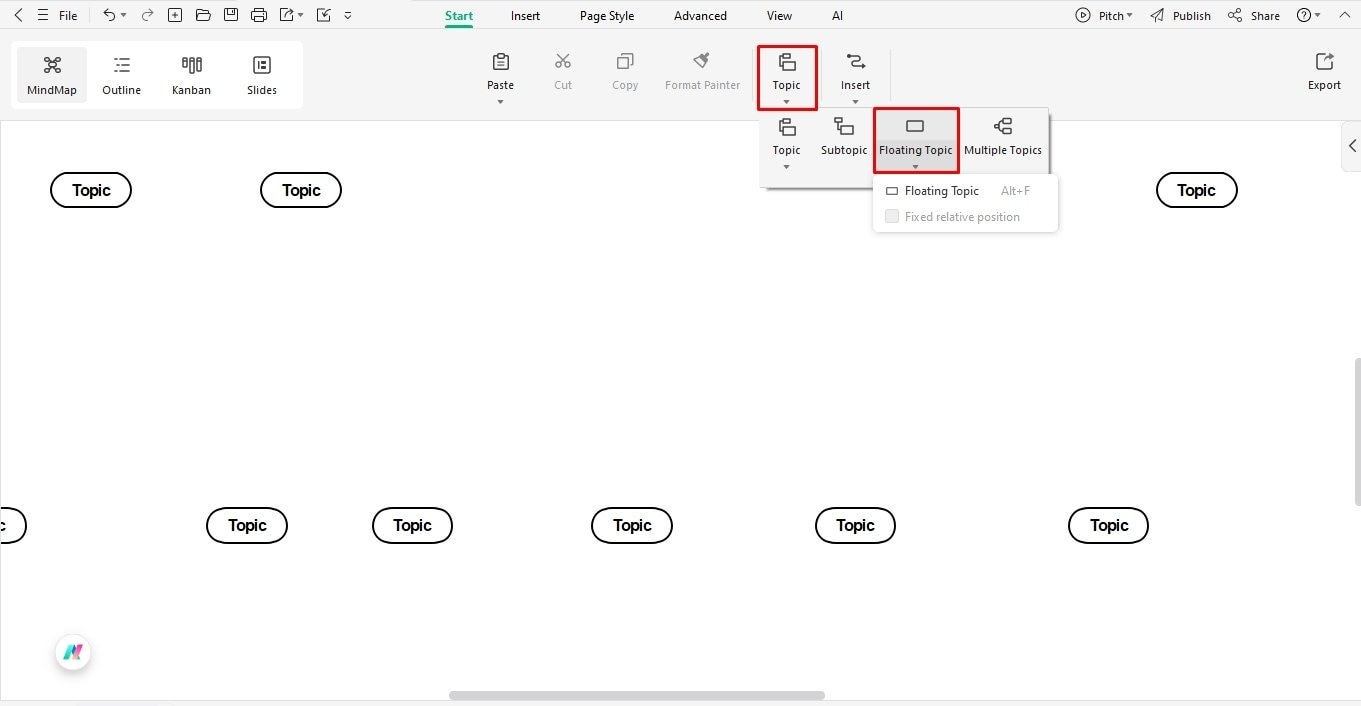Open the AI tab
The width and height of the screenshot is (1361, 706).
click(837, 15)
